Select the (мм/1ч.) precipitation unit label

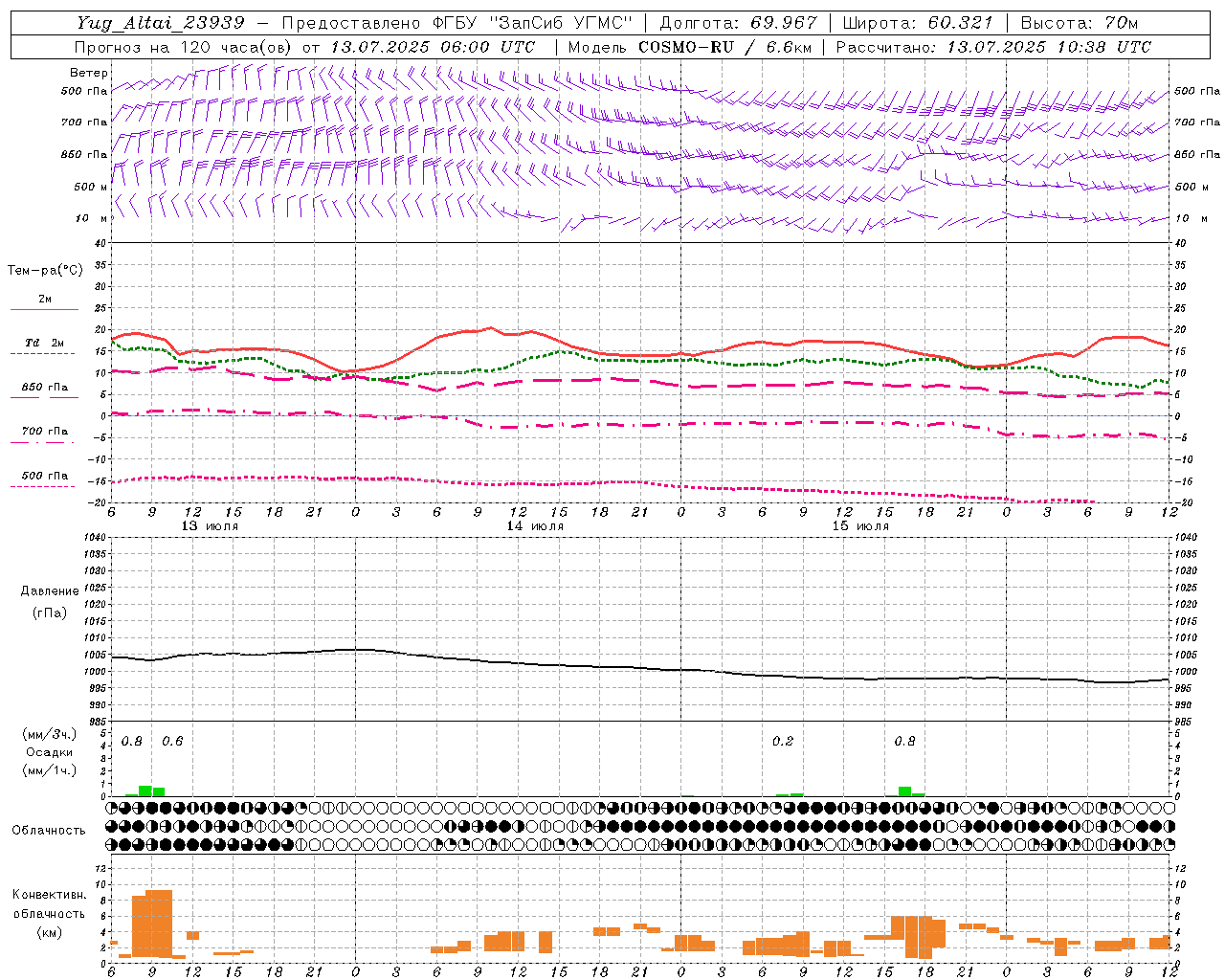(50, 770)
